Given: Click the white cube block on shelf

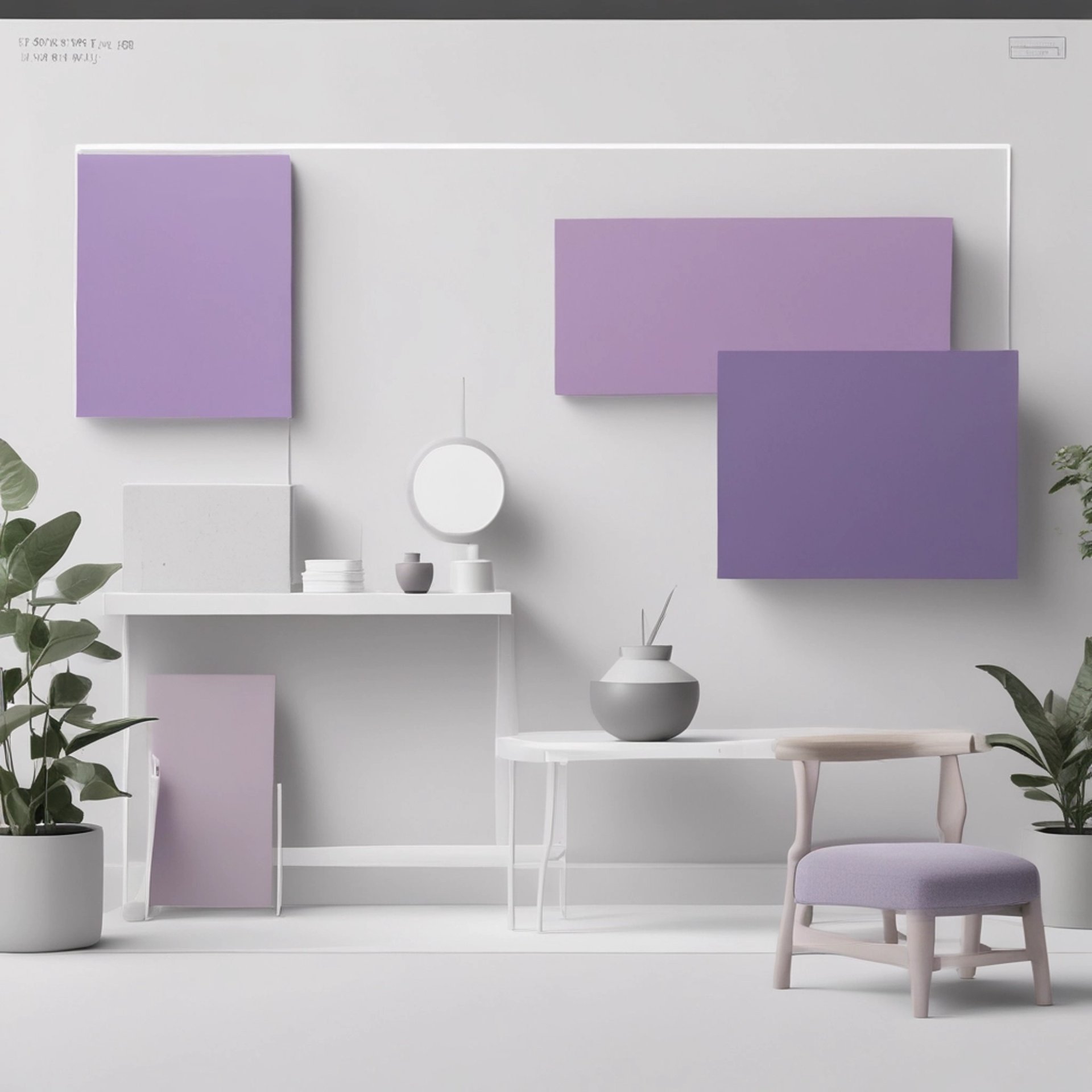Looking at the screenshot, I should tap(207, 537).
